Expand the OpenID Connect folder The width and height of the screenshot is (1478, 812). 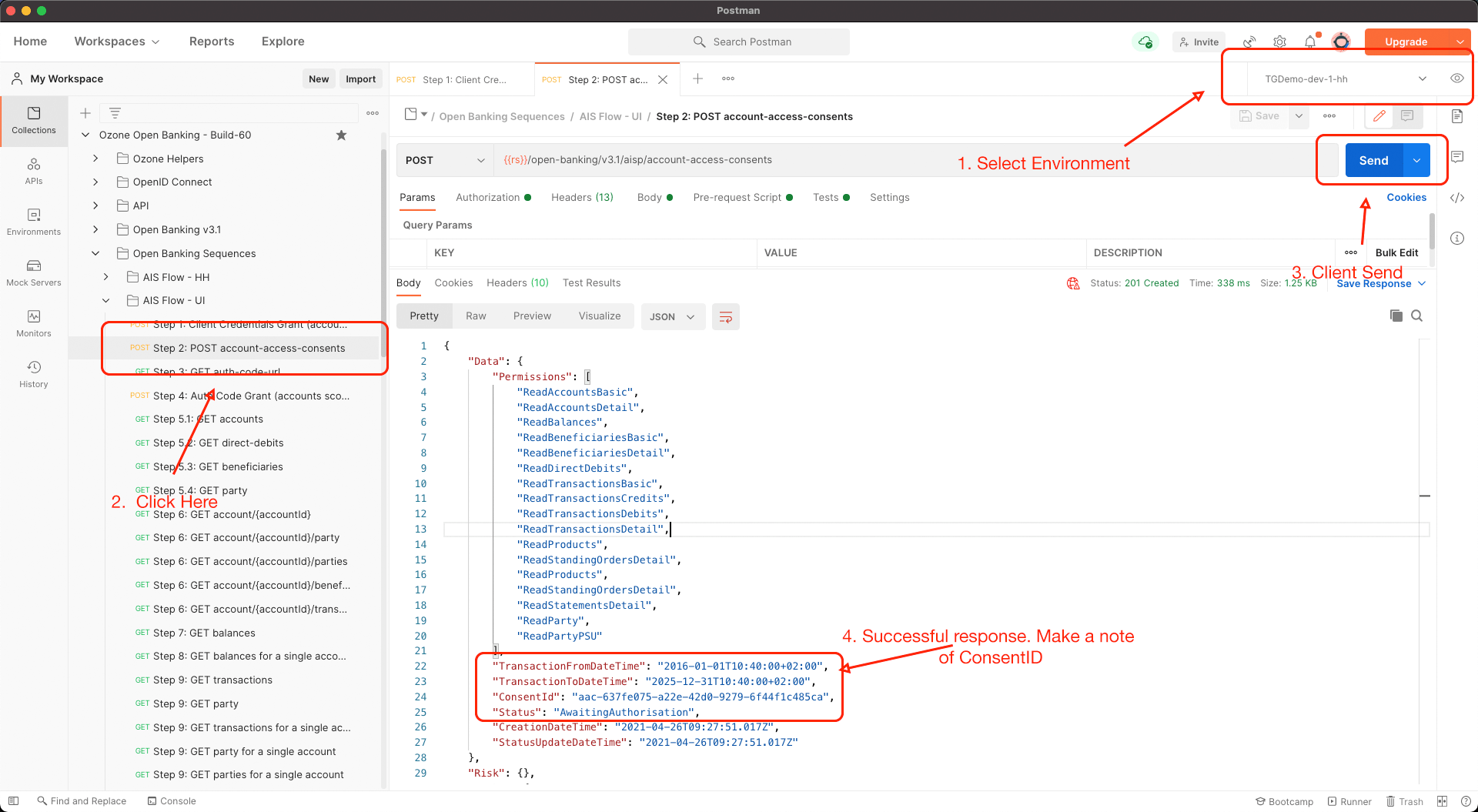[x=95, y=182]
